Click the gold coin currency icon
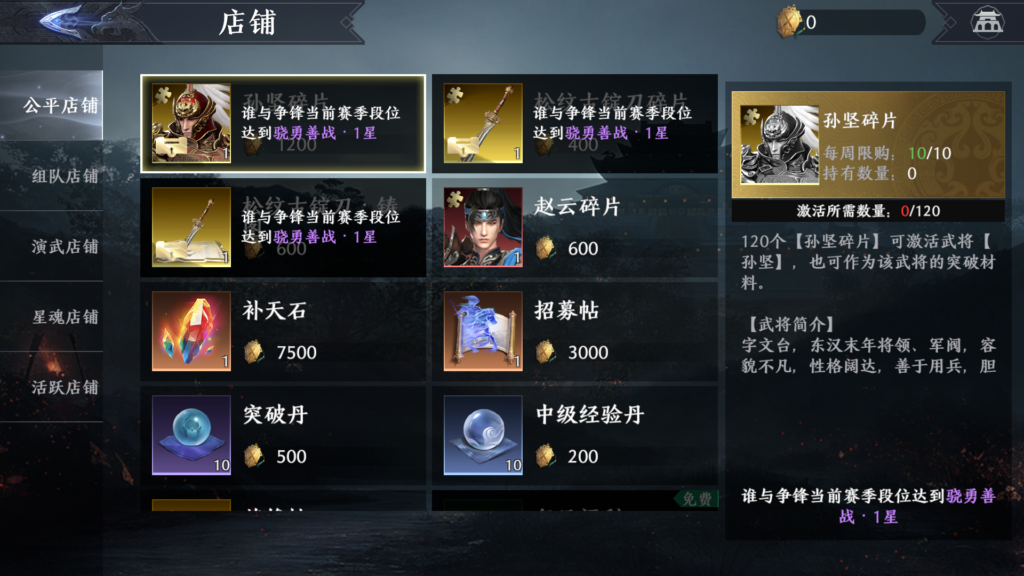Image resolution: width=1024 pixels, height=576 pixels. click(788, 22)
